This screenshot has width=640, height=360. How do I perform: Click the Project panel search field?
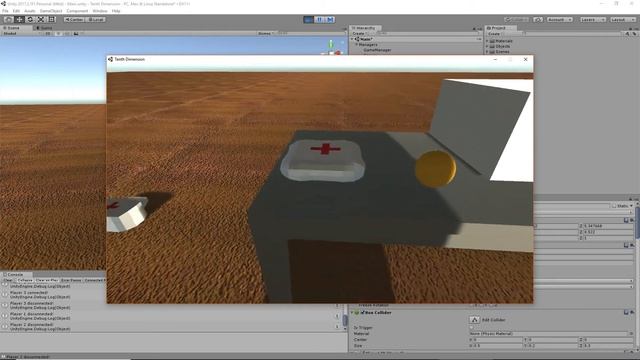(x=573, y=33)
